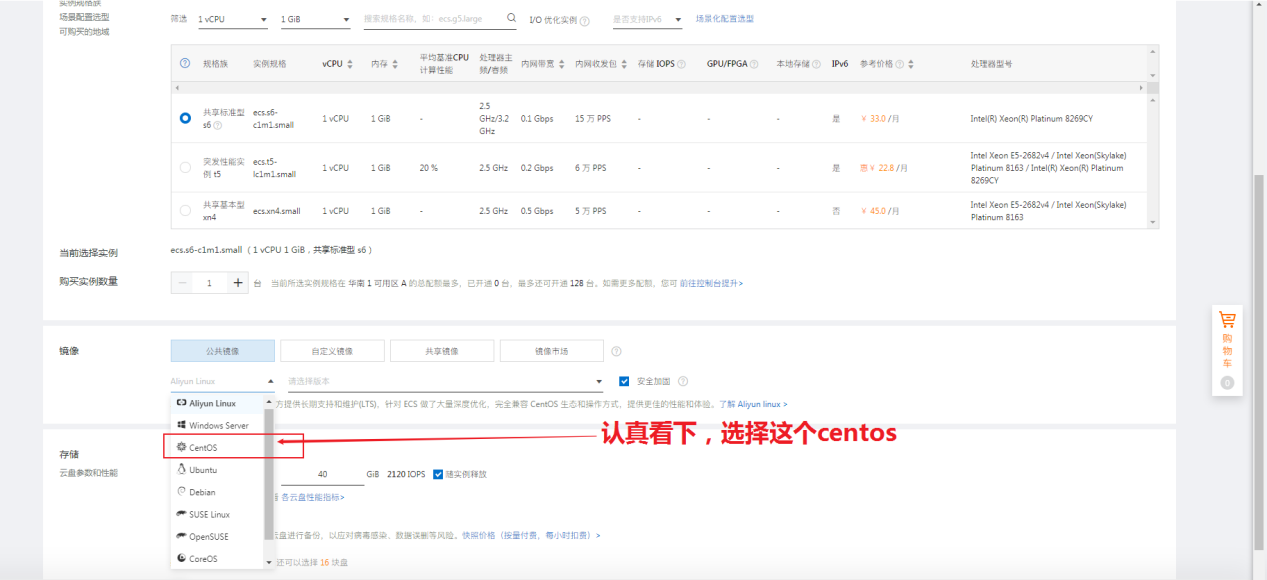Open the 1 GiB memory filter dropdown
The height and width of the screenshot is (580, 1267).
tap(314, 19)
